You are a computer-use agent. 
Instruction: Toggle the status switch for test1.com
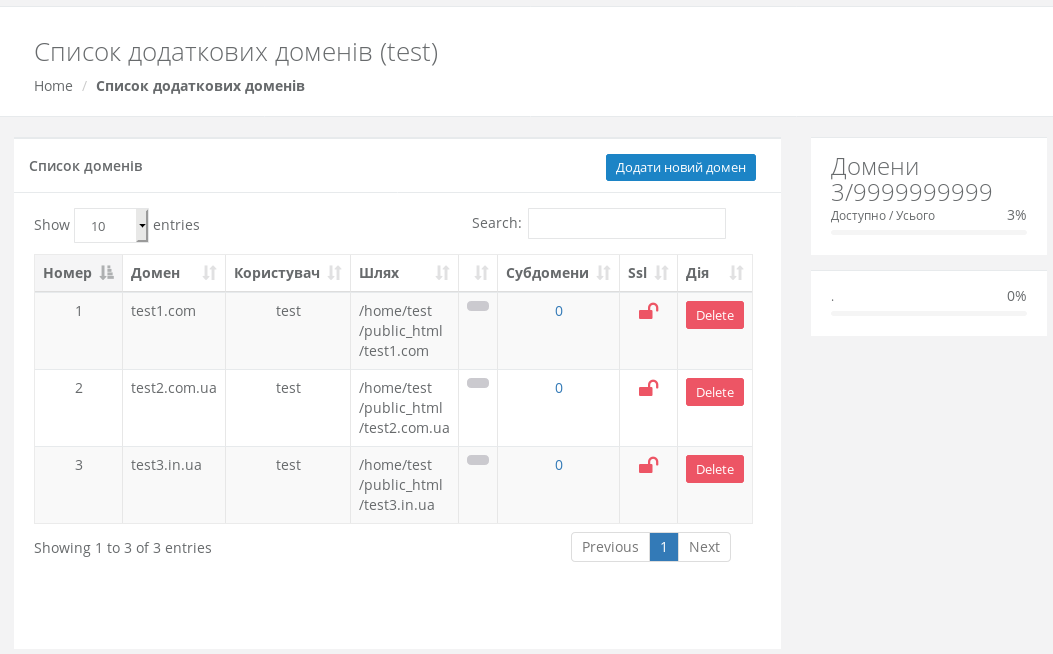[478, 306]
